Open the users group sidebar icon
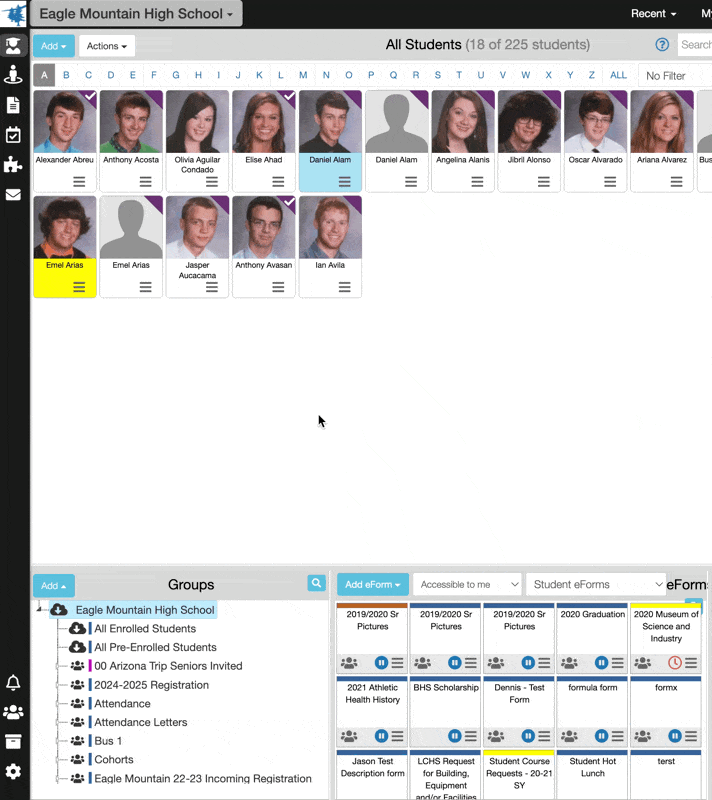Image resolution: width=712 pixels, height=800 pixels. click(13, 712)
